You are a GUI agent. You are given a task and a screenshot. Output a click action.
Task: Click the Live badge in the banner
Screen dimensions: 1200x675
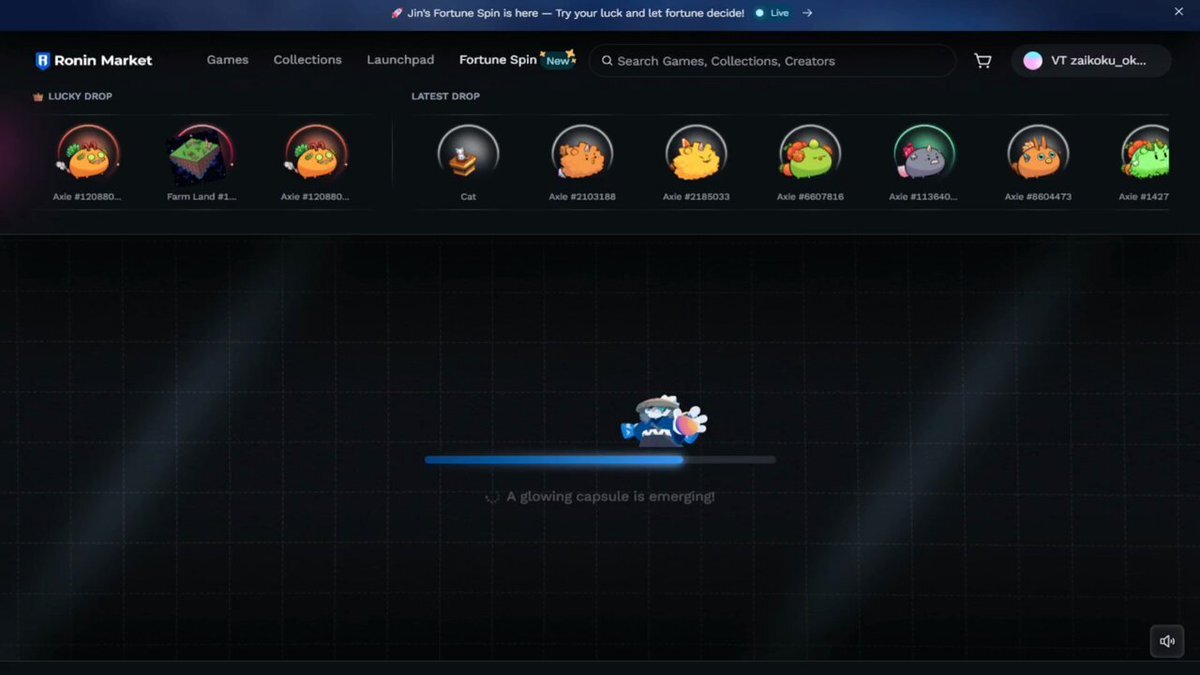772,13
